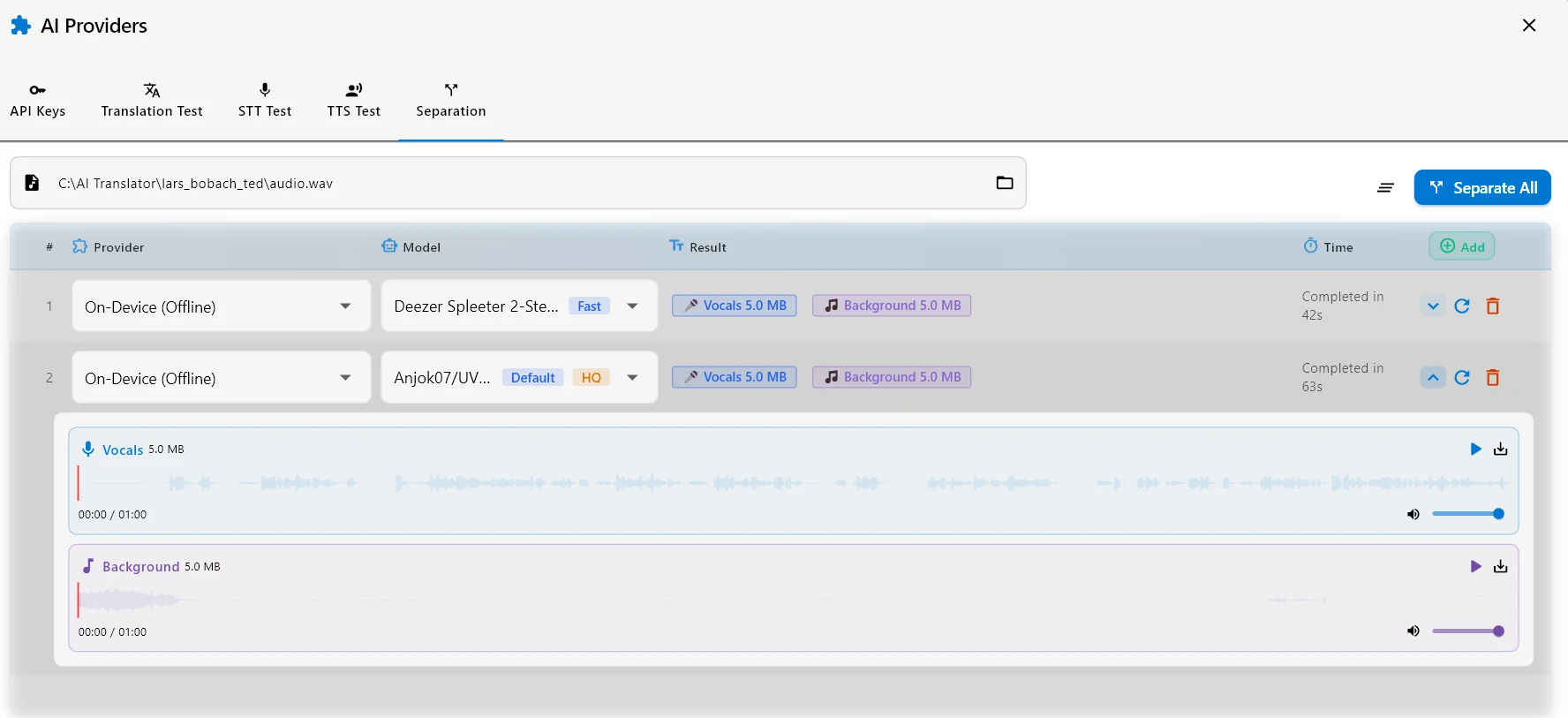Open provider dropdown in row 2
The height and width of the screenshot is (718, 1568).
coord(222,377)
